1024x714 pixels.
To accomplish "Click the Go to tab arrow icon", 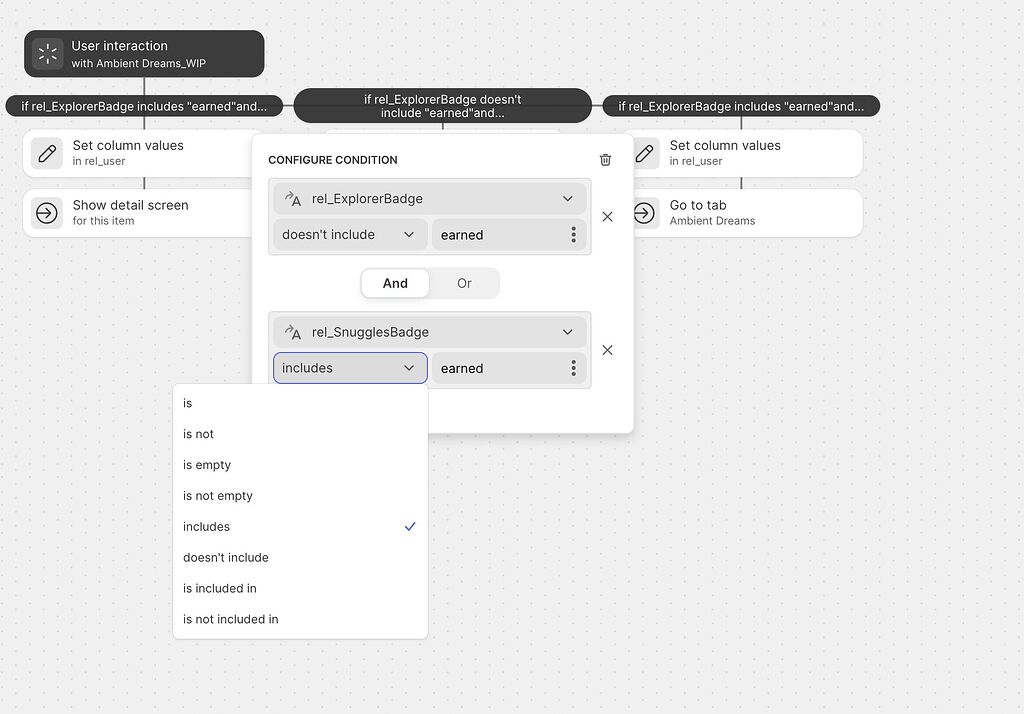I will pos(645,212).
